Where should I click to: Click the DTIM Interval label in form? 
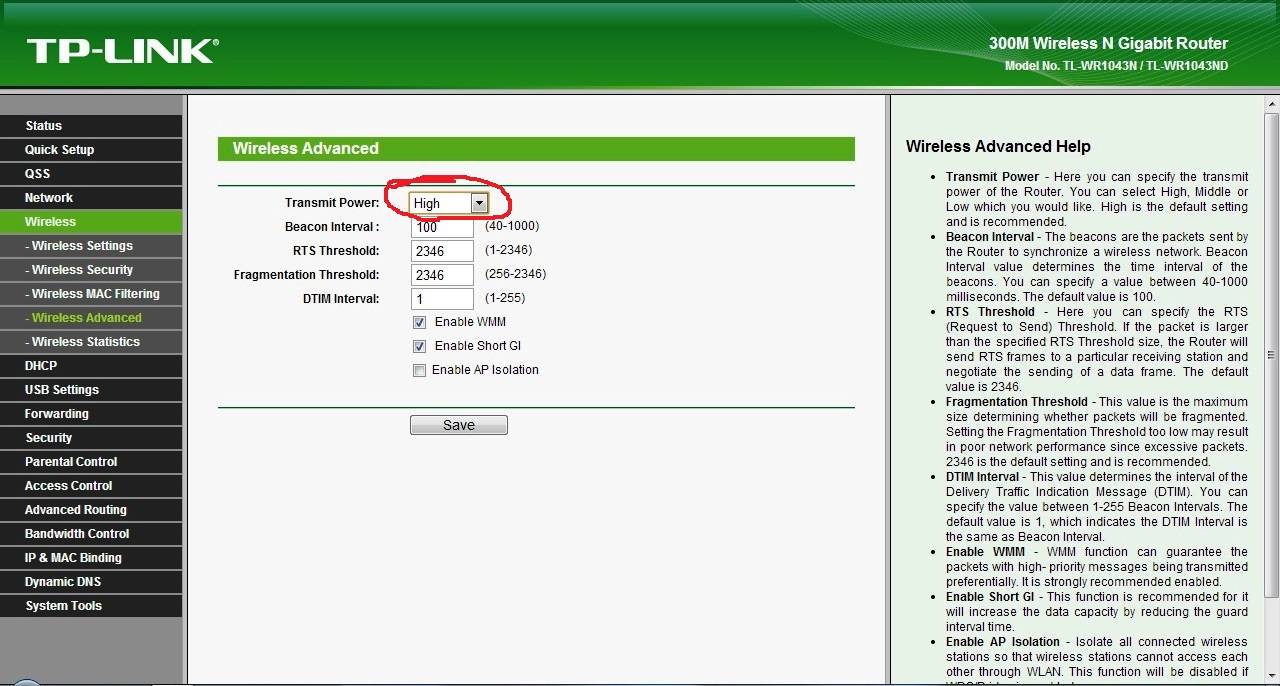click(341, 299)
